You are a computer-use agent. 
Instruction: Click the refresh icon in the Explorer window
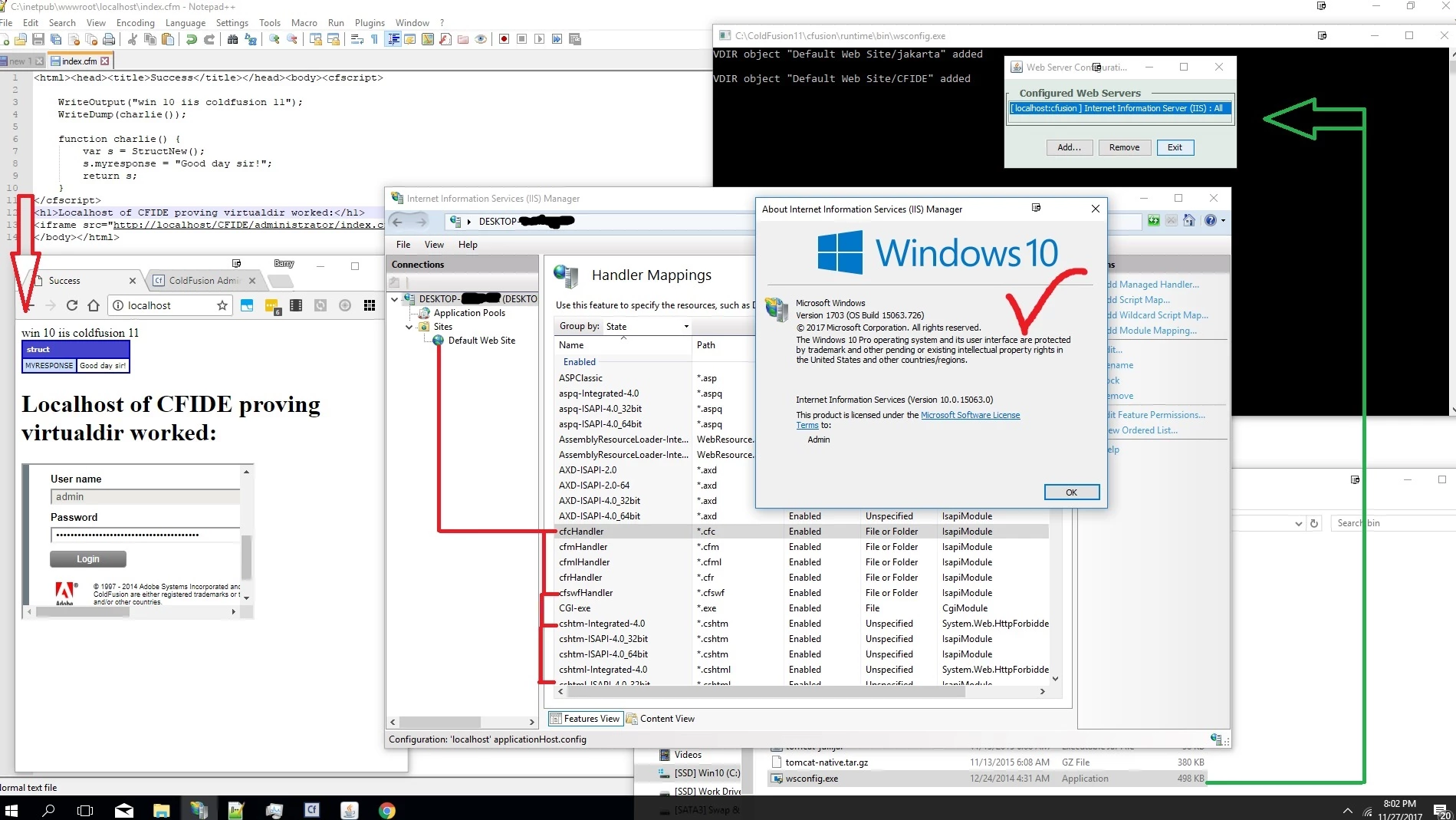[1314, 523]
